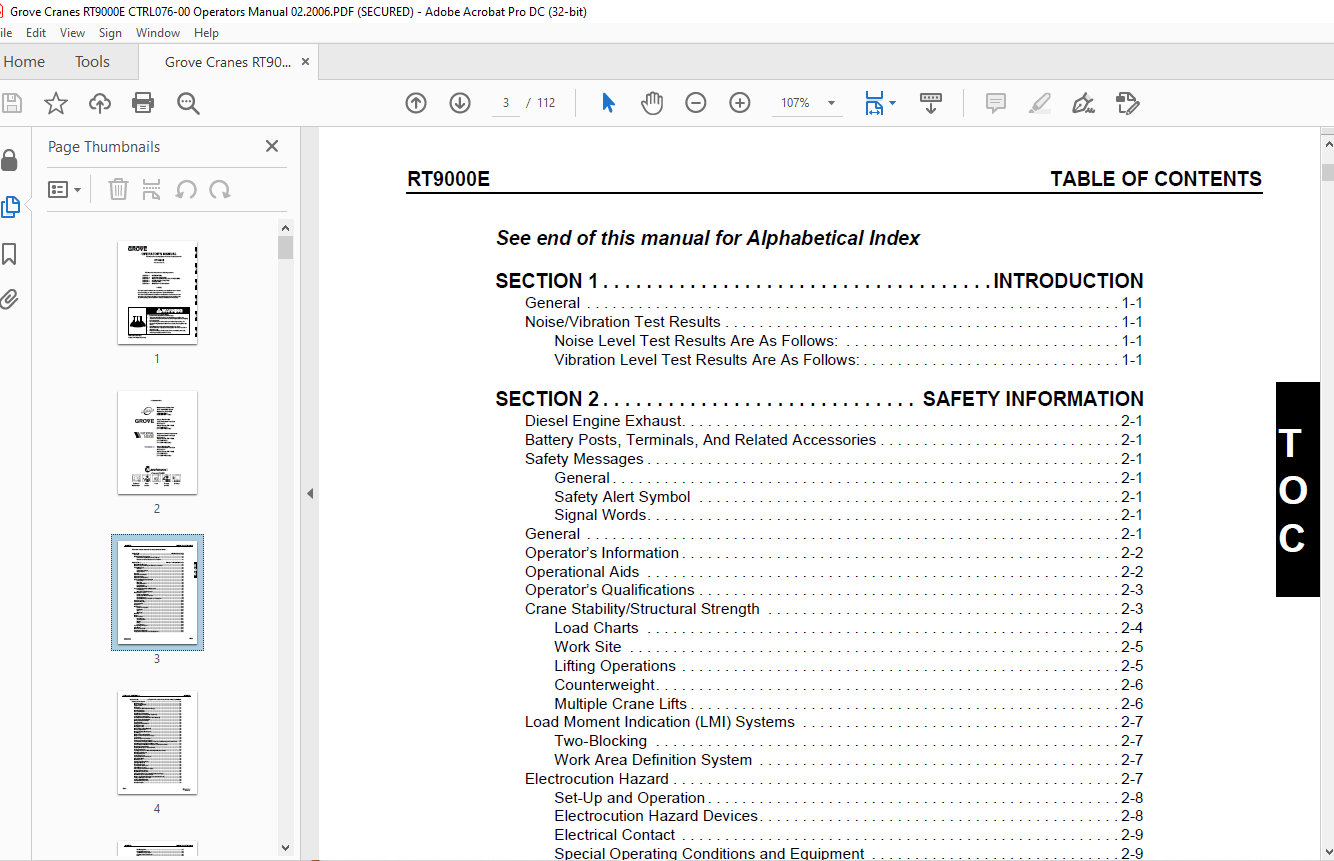The image size is (1334, 861).
Task: Choose the Selection arrow tool
Action: (608, 103)
